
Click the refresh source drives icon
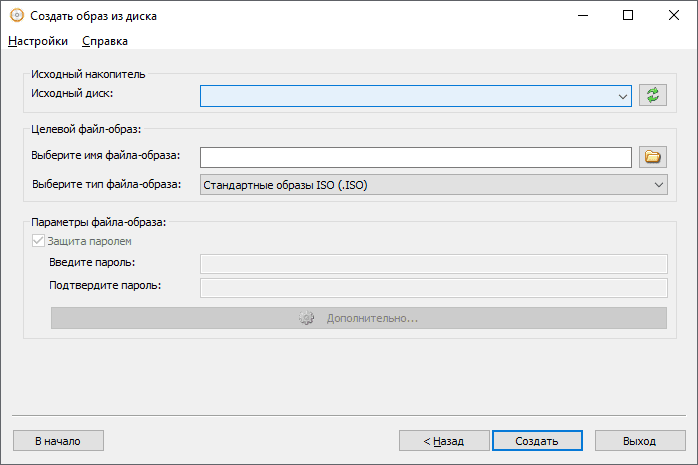click(653, 95)
